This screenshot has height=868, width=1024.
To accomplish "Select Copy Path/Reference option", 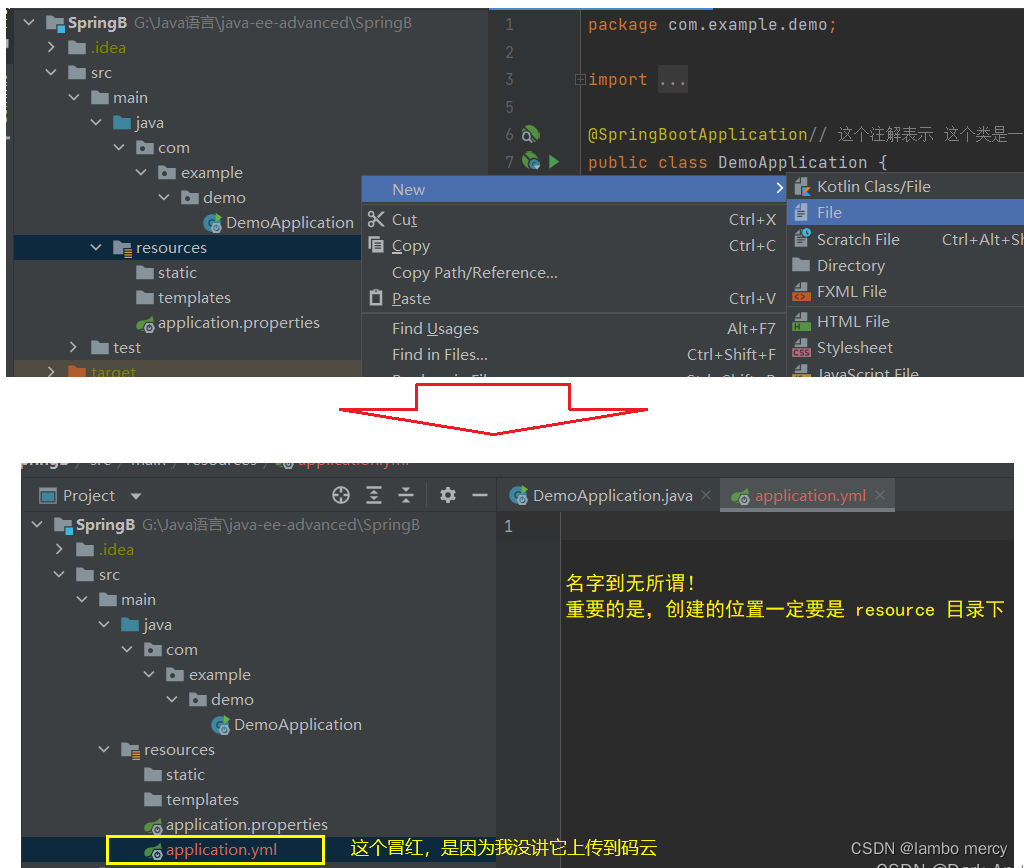I will click(x=573, y=273).
